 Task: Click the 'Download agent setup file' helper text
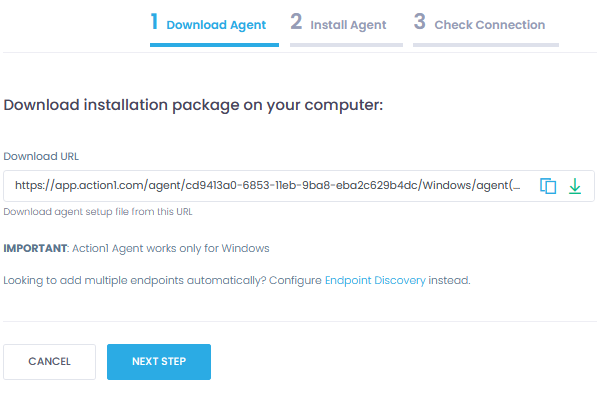(x=98, y=212)
